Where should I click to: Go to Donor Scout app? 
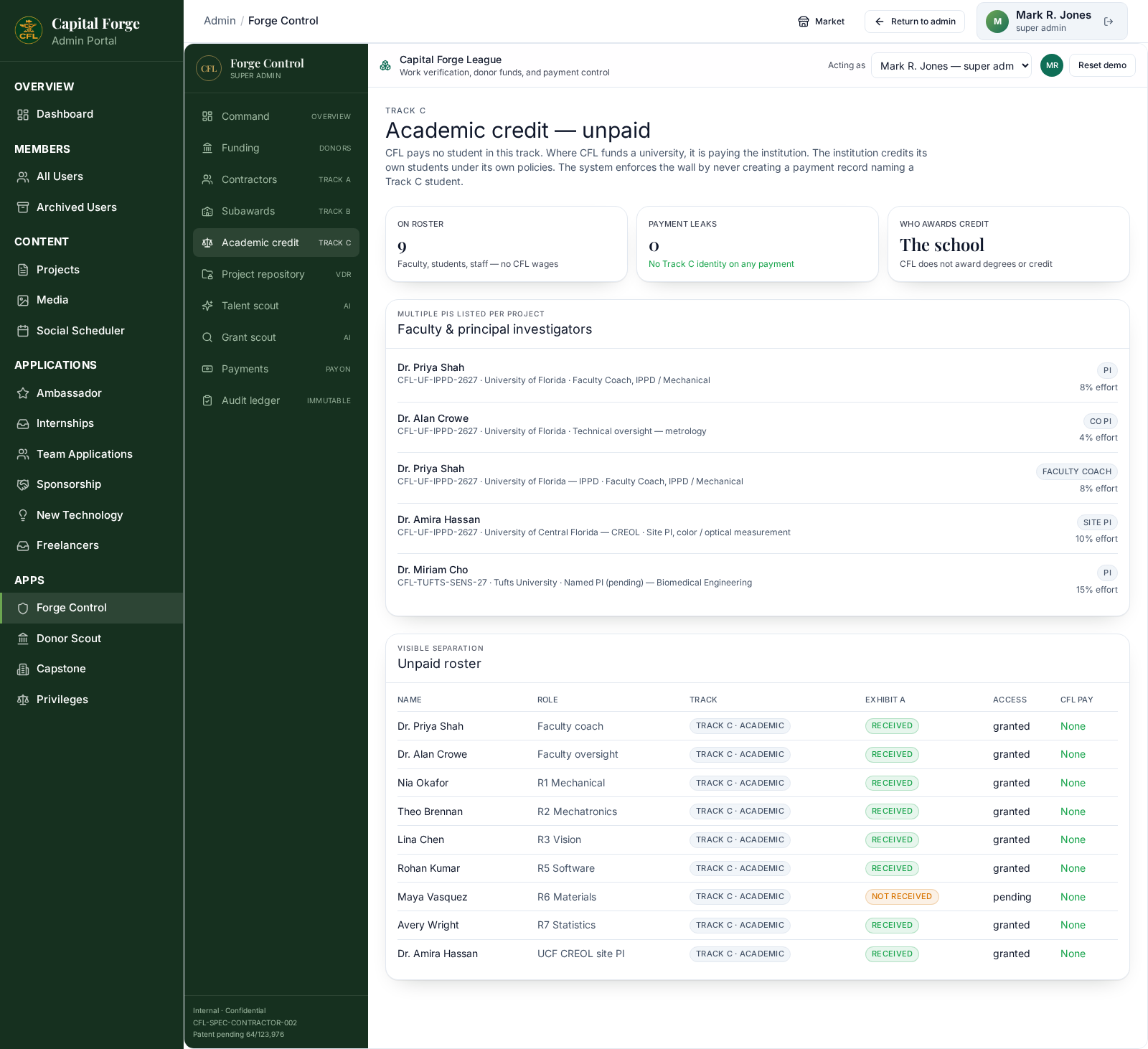92,639
